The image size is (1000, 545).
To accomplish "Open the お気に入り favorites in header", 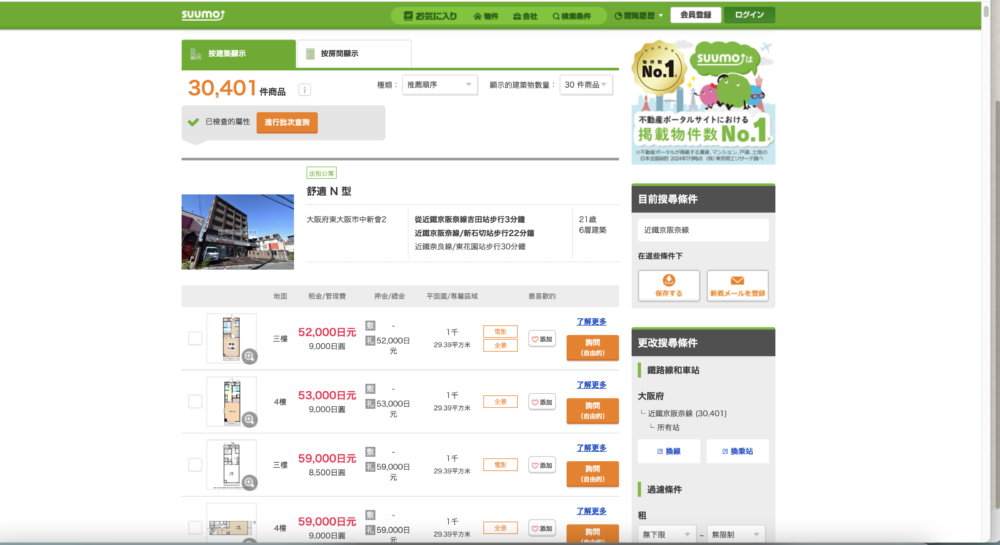I will [429, 15].
